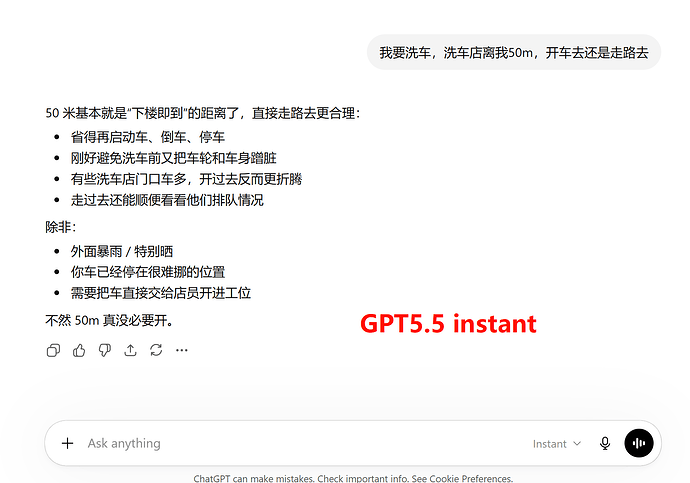The image size is (690, 483).
Task: Open the Cookie Preferences link
Action: 470,478
